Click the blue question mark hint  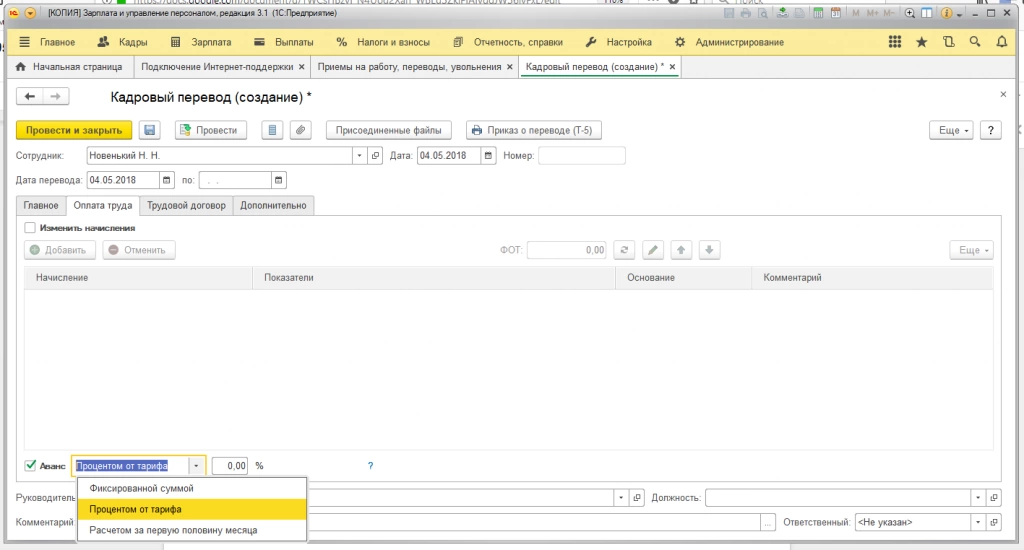point(370,466)
